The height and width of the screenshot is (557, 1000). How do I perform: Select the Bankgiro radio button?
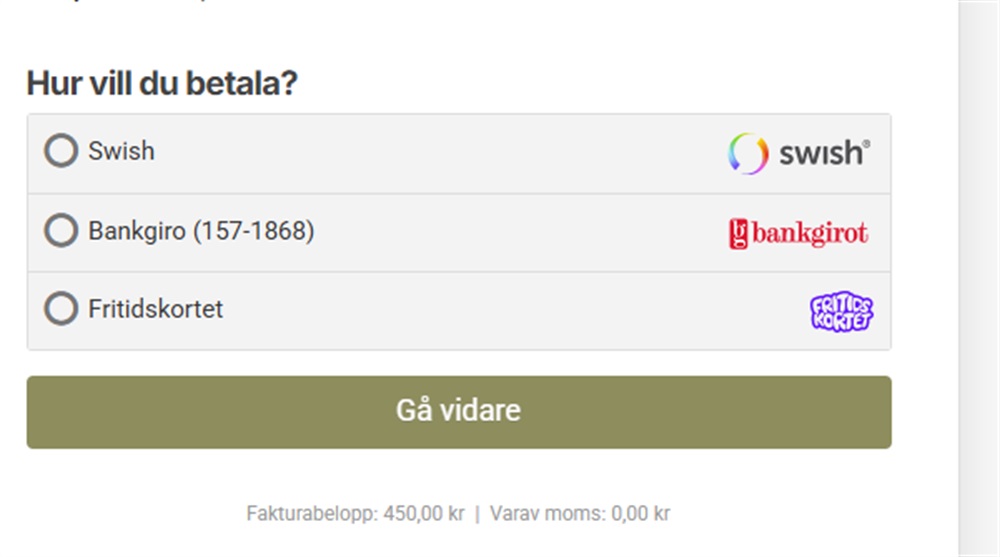(61, 231)
